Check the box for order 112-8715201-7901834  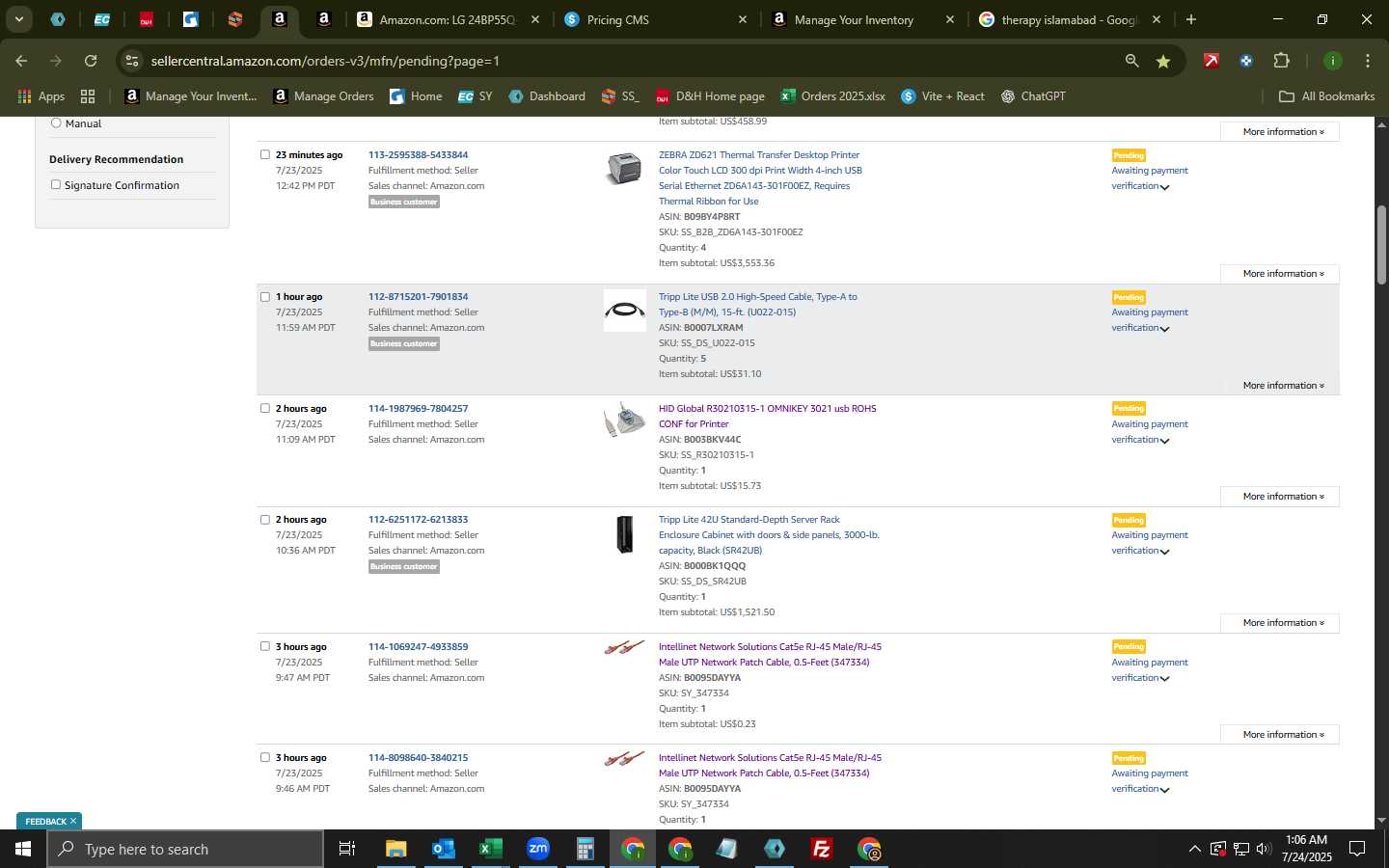click(265, 296)
